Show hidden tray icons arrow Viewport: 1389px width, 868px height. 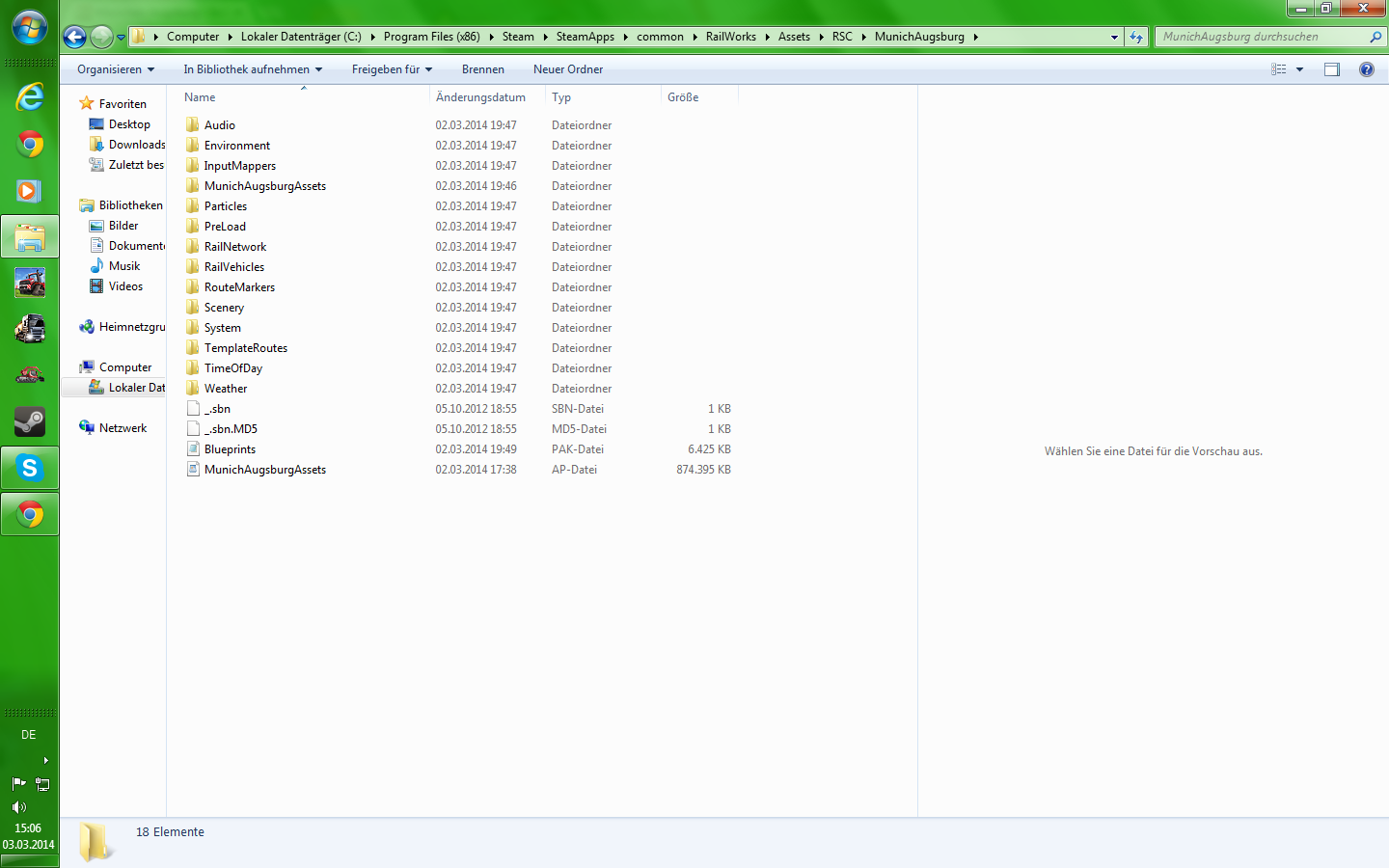(45, 761)
